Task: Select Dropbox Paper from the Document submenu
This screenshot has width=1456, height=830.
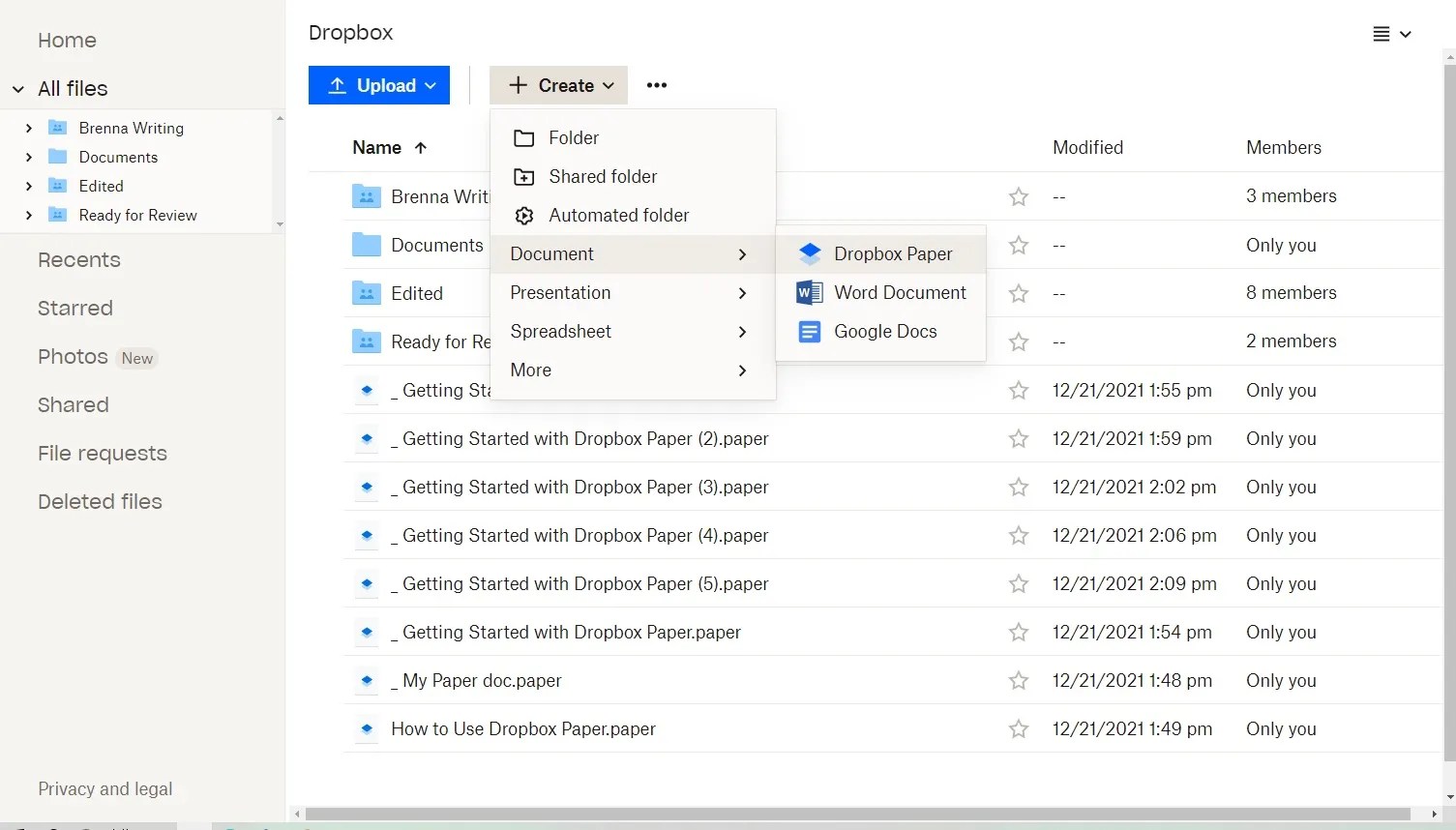Action: 892,253
